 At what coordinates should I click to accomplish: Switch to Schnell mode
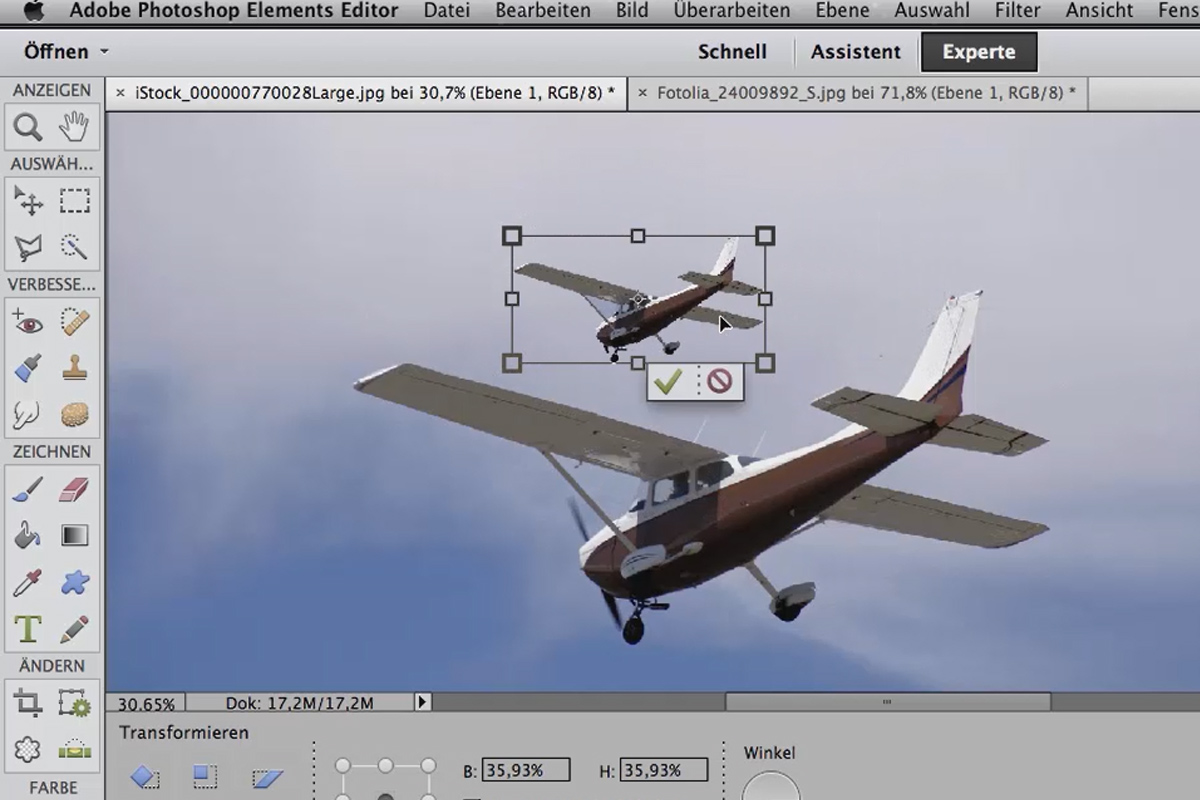click(x=732, y=52)
